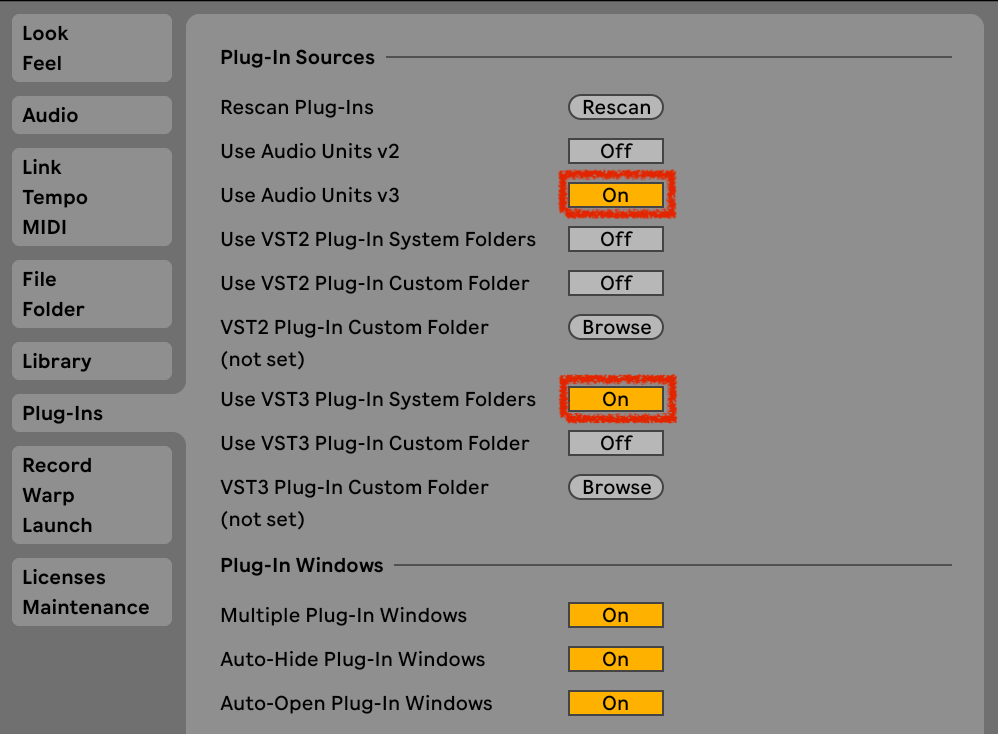Enable Use Audio Units v2
Image resolution: width=998 pixels, height=734 pixels.
point(616,151)
